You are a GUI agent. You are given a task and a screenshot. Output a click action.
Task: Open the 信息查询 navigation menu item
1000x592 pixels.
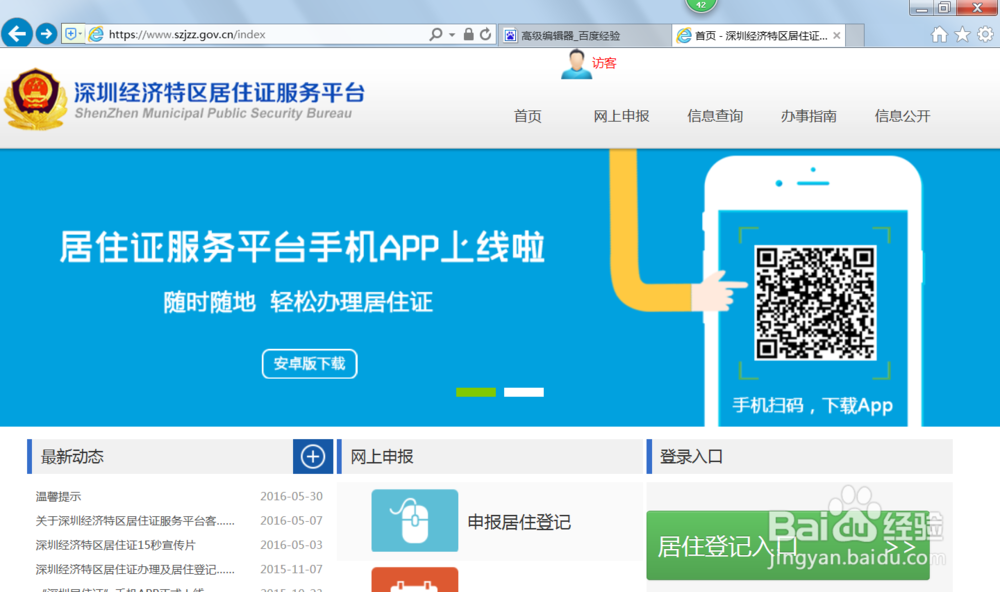coord(715,116)
